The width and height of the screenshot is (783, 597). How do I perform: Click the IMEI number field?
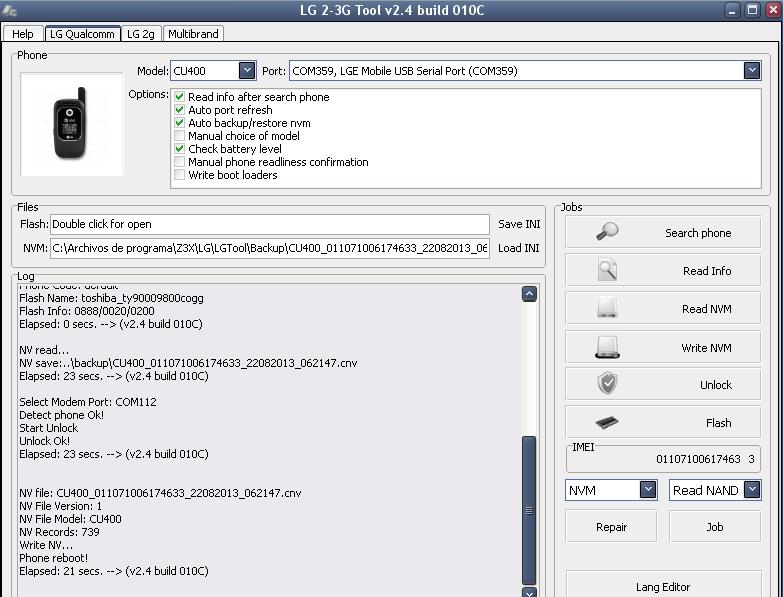663,459
